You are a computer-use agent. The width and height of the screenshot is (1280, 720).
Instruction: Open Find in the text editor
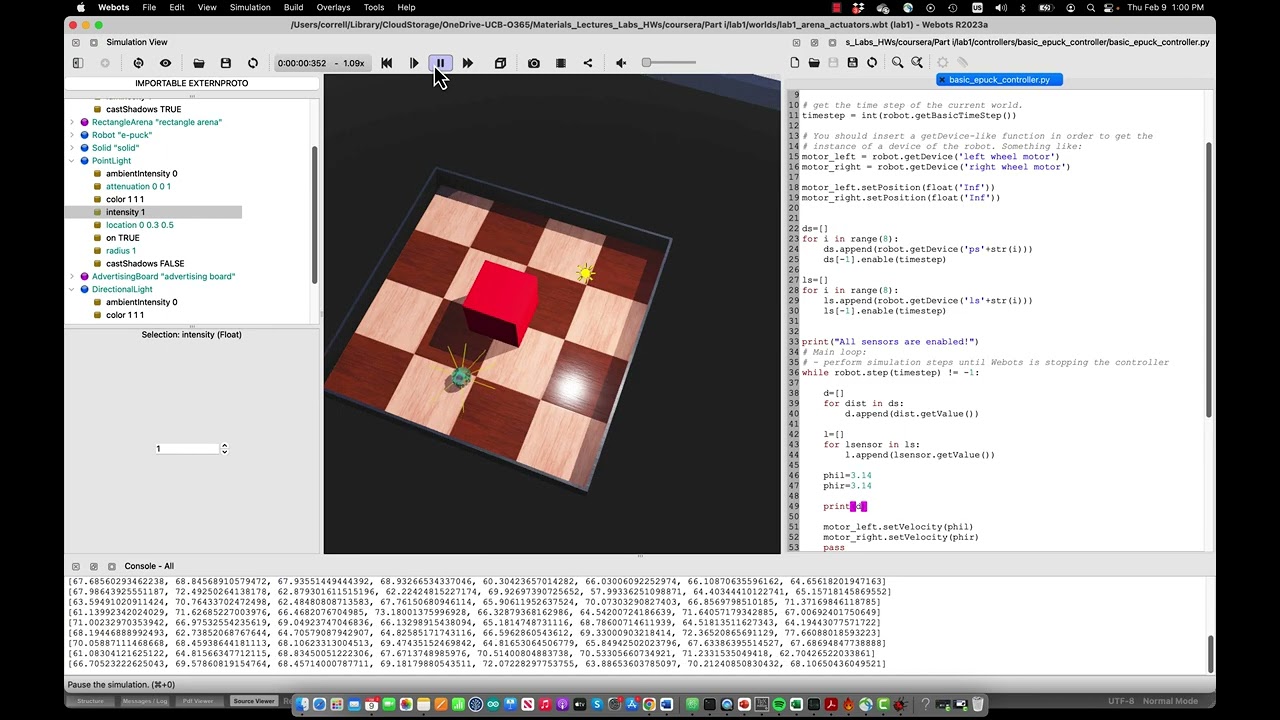click(897, 63)
